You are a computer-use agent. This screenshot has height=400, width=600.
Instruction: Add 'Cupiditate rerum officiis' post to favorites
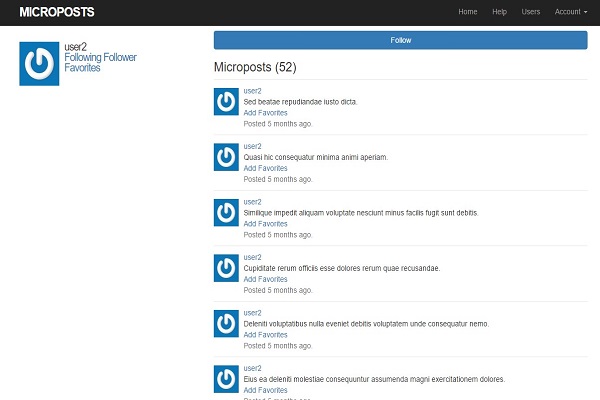pyautogui.click(x=265, y=279)
